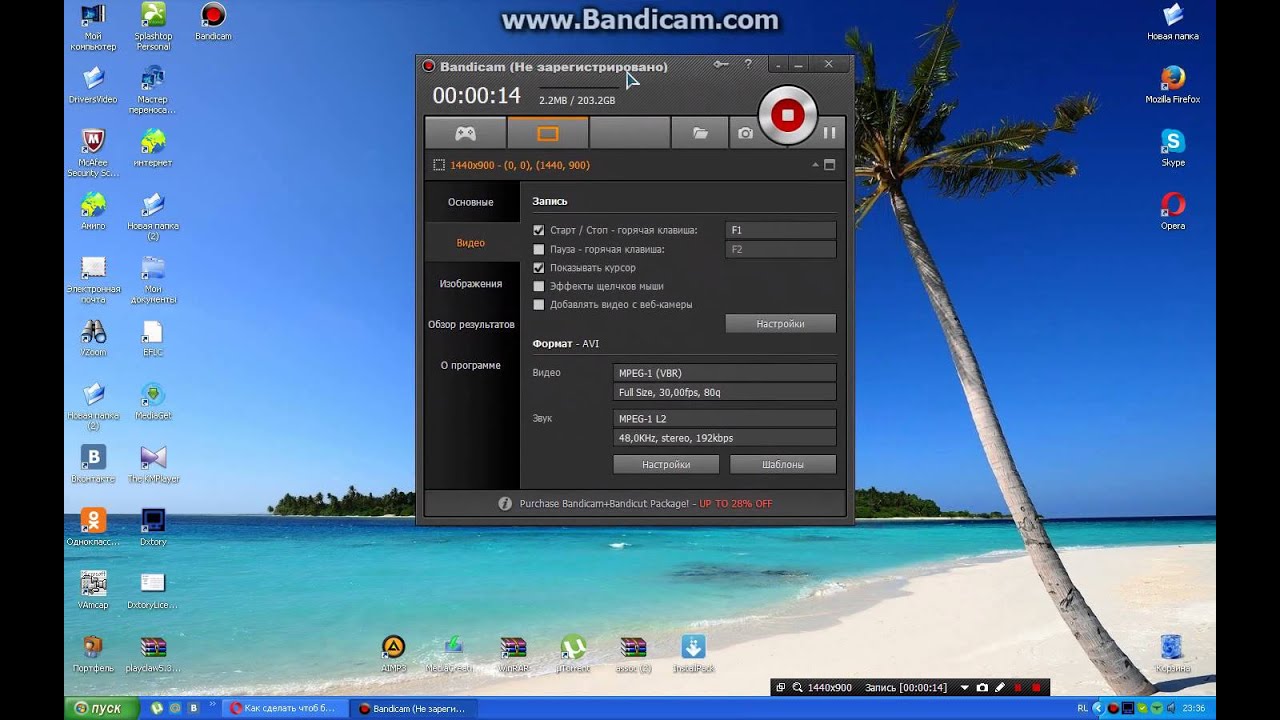Enable Добавлять видео с веб-камеры

[x=539, y=304]
